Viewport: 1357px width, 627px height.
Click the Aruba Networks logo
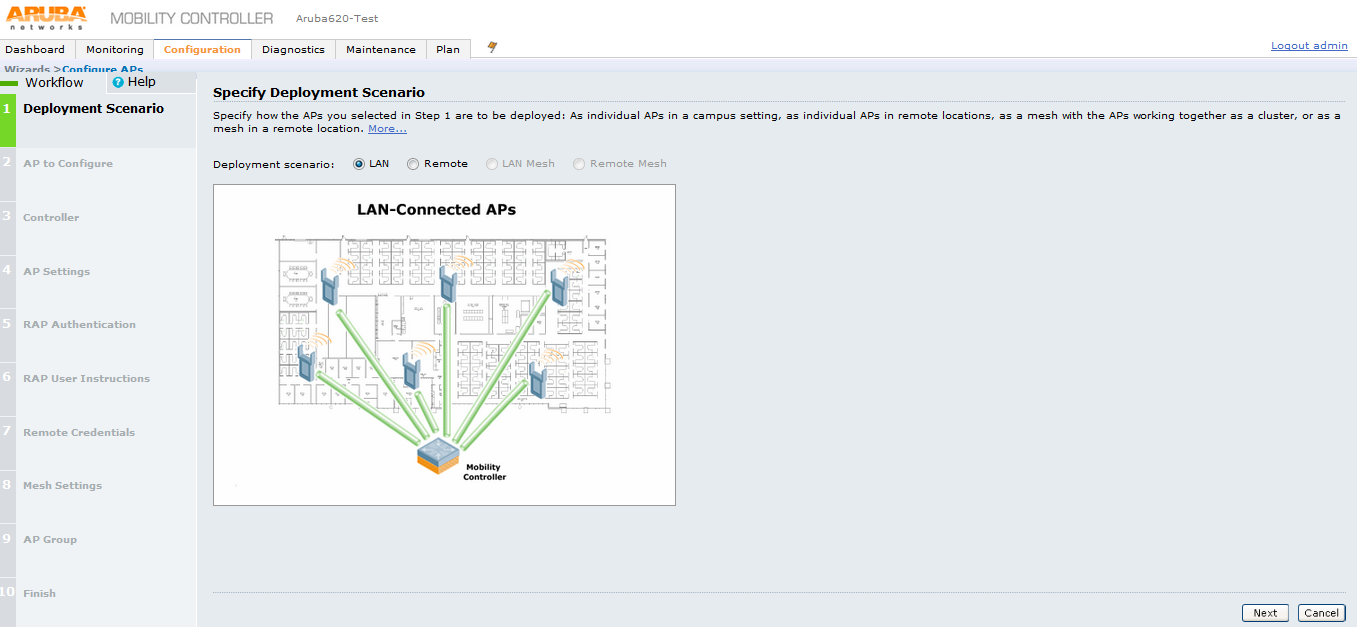point(47,17)
